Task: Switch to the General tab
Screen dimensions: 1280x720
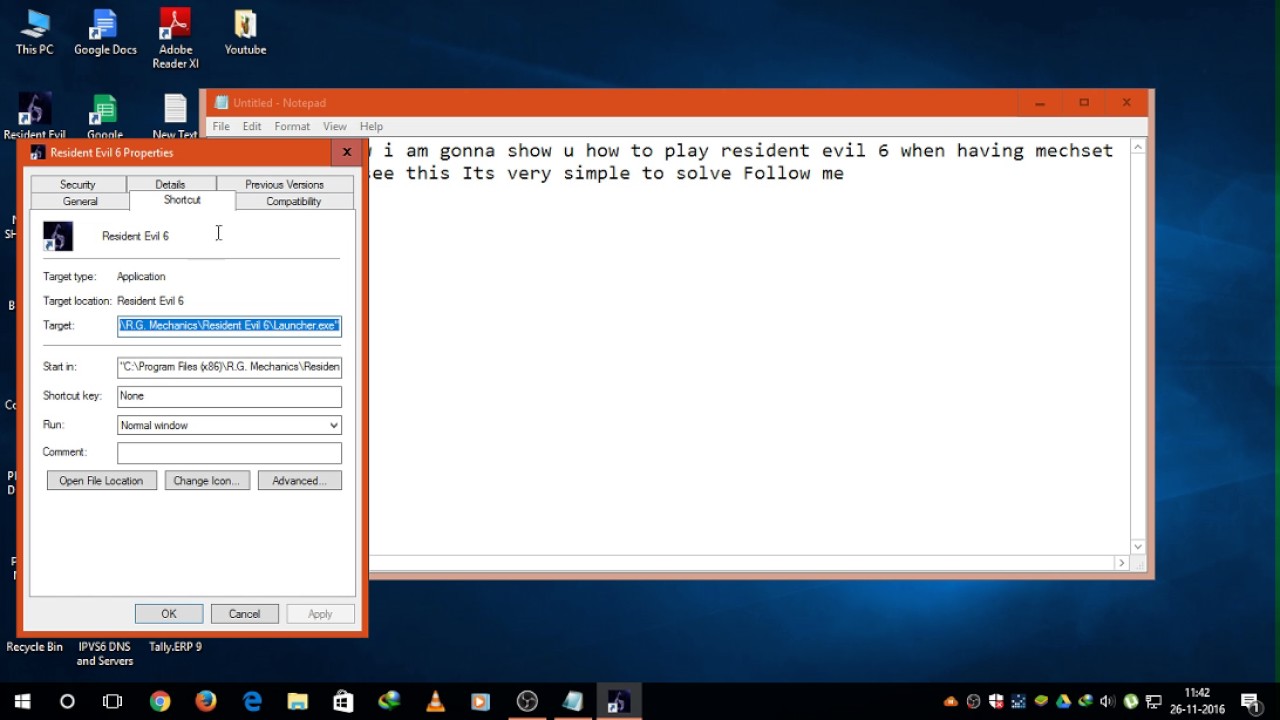Action: coord(80,201)
